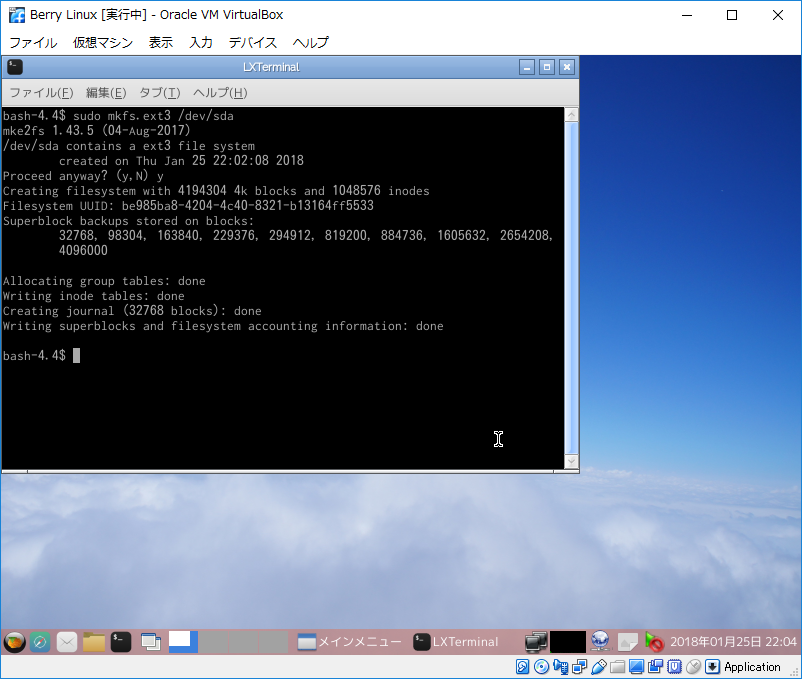Open VirtualBox デバイス menu

[x=253, y=42]
